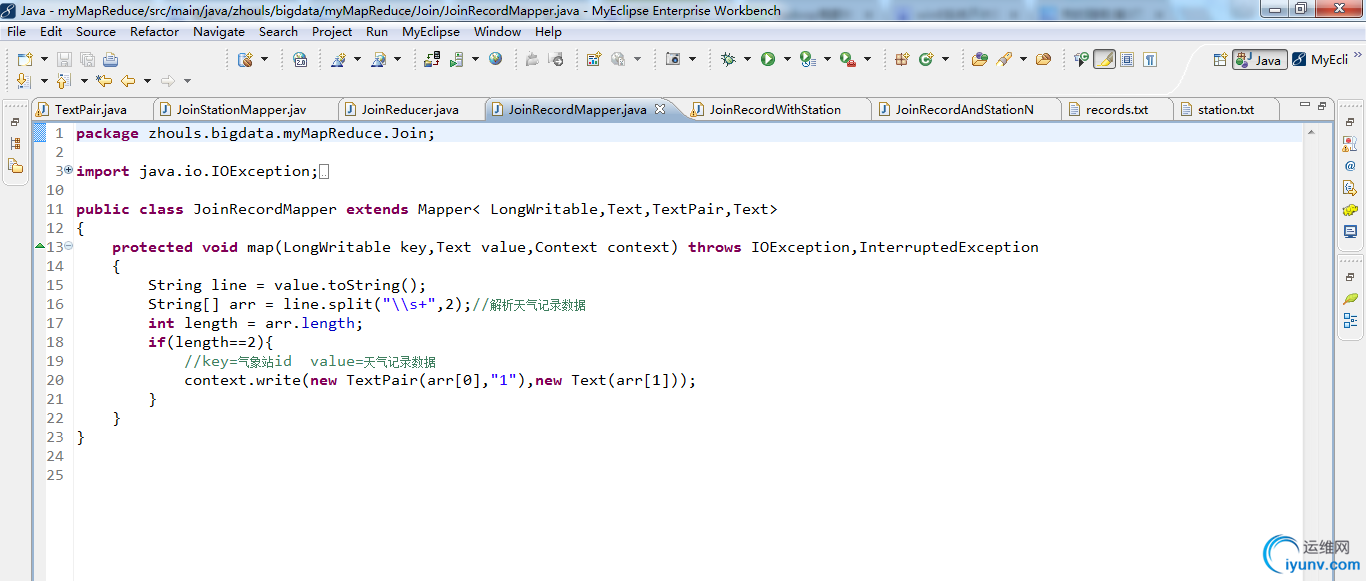The height and width of the screenshot is (581, 1366).
Task: Click the New file wizard icon
Action: [x=25, y=59]
